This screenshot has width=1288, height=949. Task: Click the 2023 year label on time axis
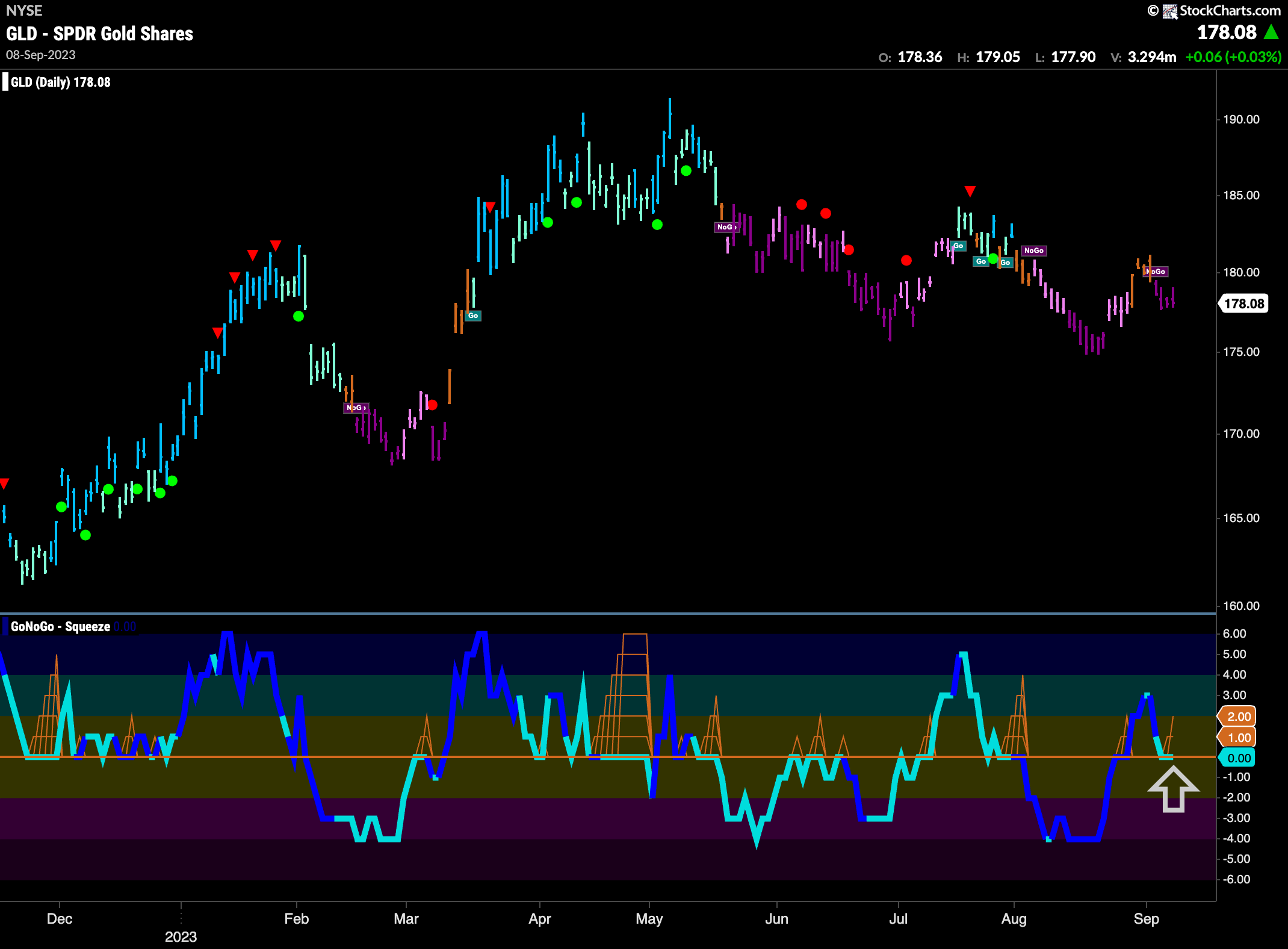click(x=181, y=937)
